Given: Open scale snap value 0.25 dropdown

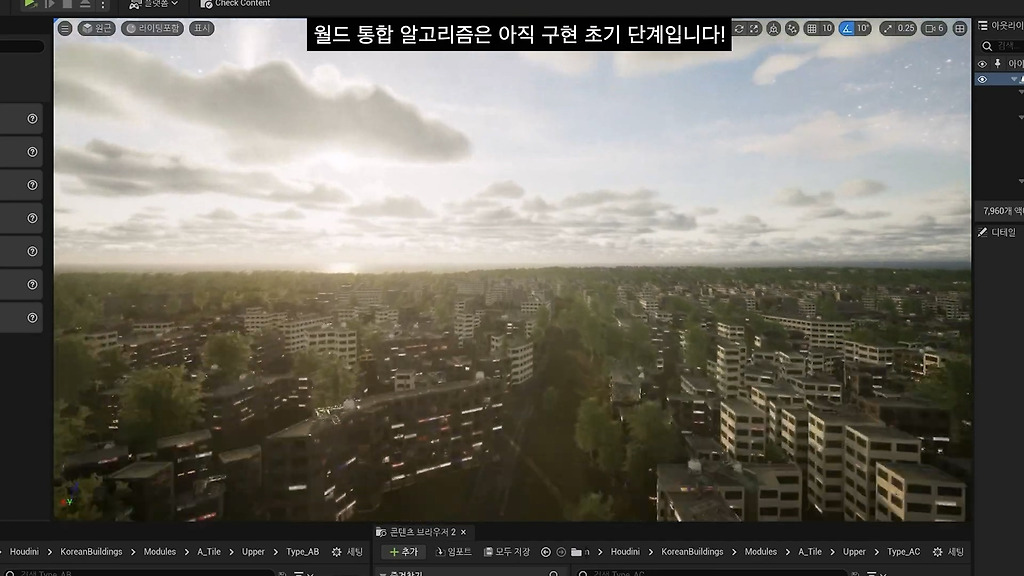Looking at the screenshot, I should [906, 28].
